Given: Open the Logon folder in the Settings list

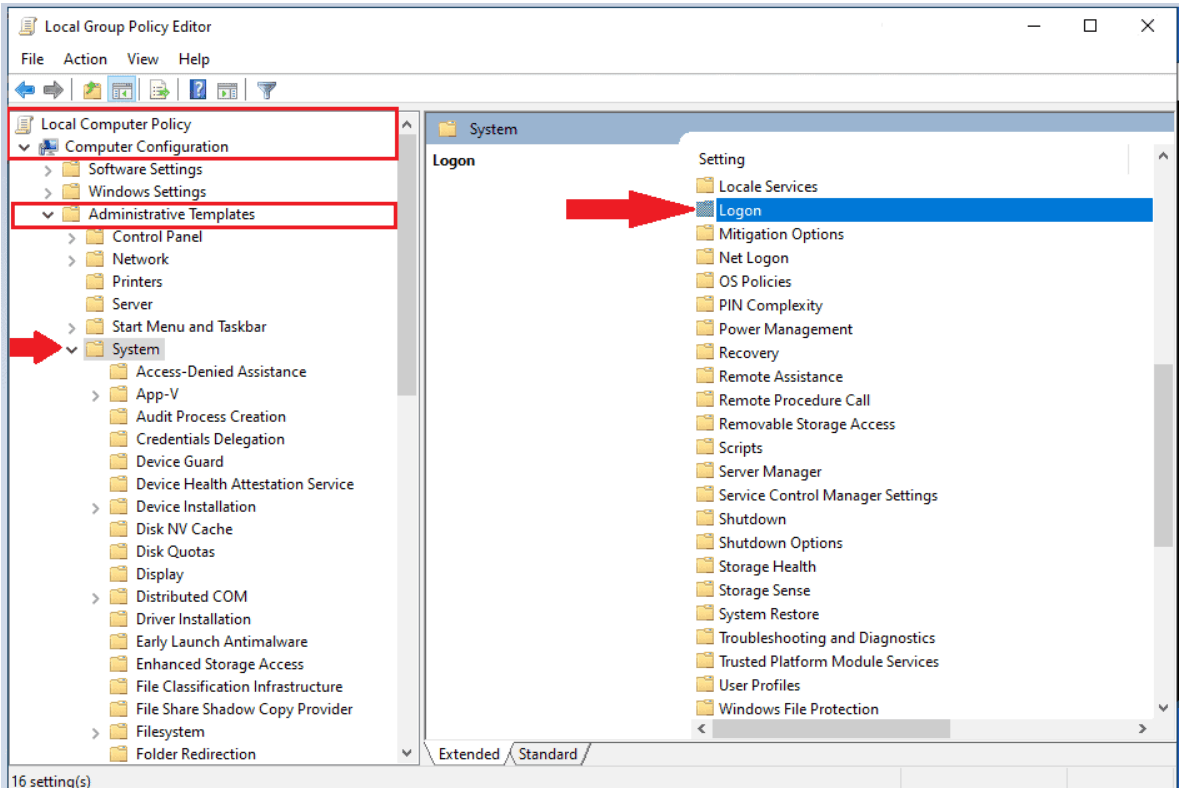Looking at the screenshot, I should click(x=740, y=210).
